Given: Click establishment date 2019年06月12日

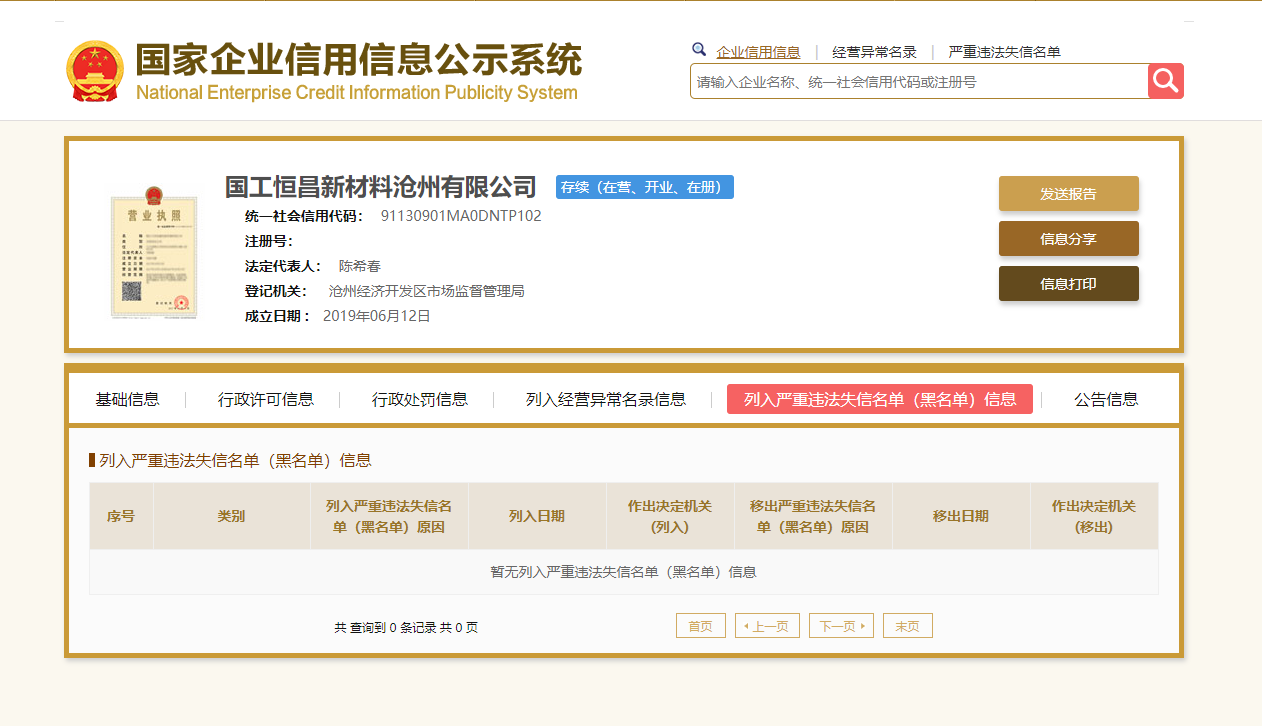Looking at the screenshot, I should point(377,316).
